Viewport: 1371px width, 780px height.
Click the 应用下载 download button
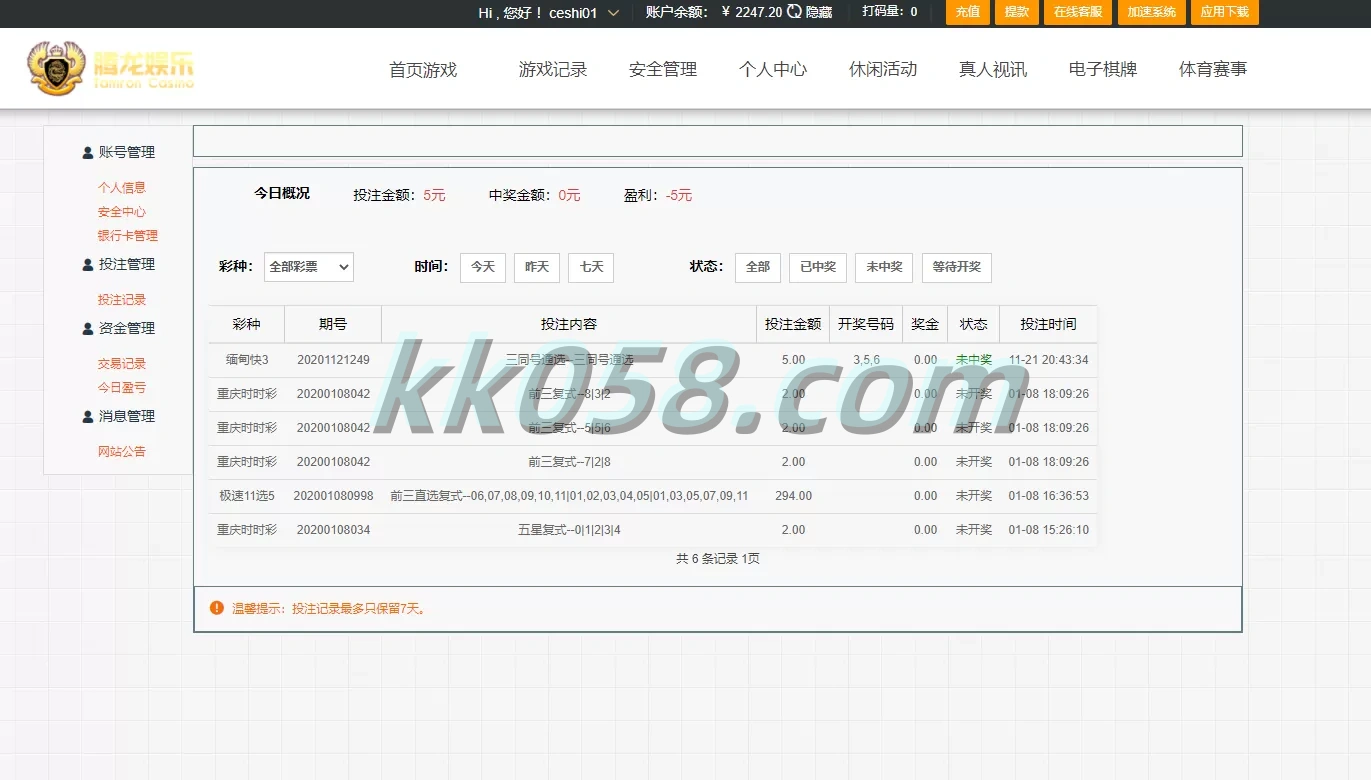(1225, 12)
